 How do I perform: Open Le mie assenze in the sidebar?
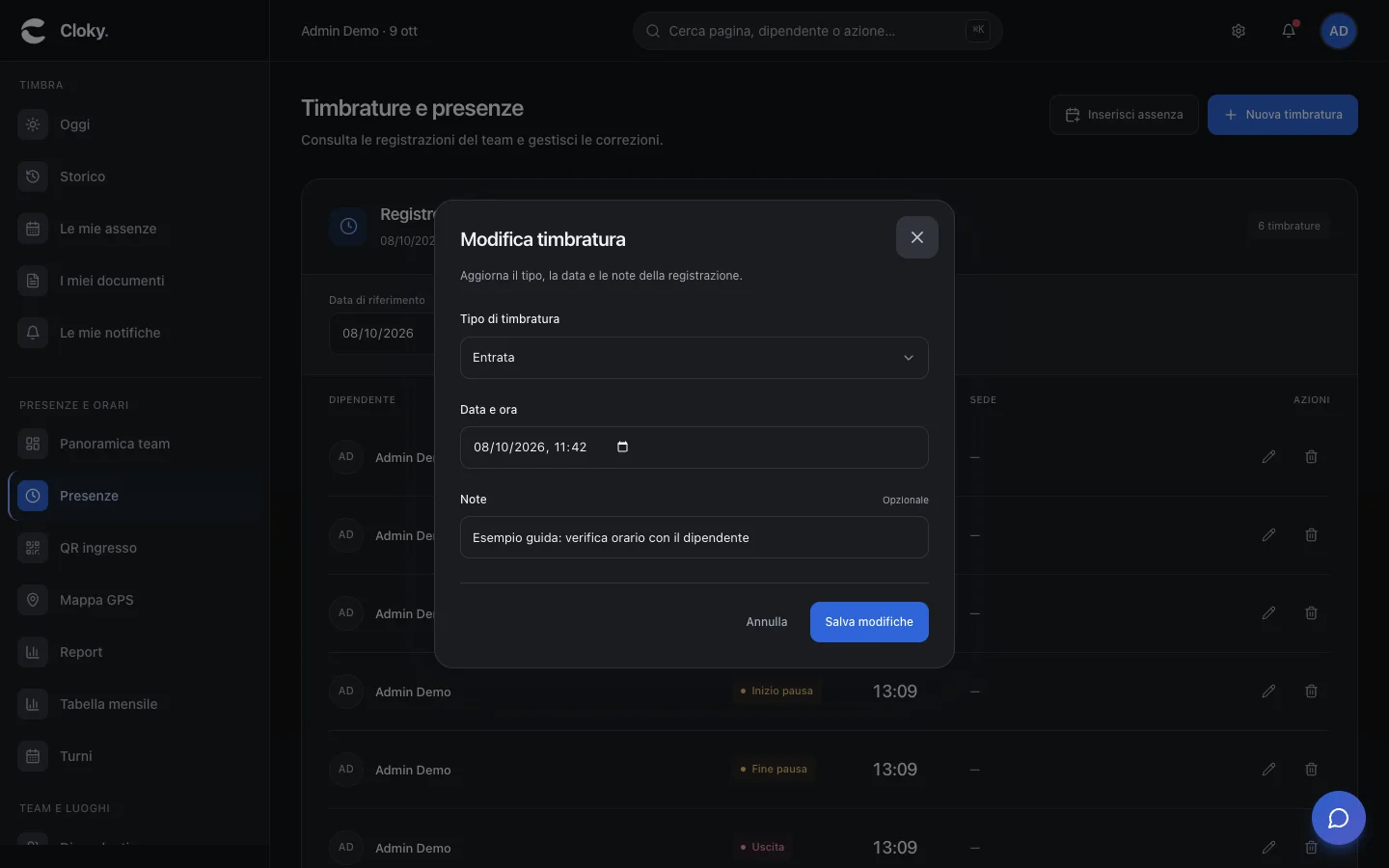(135, 229)
